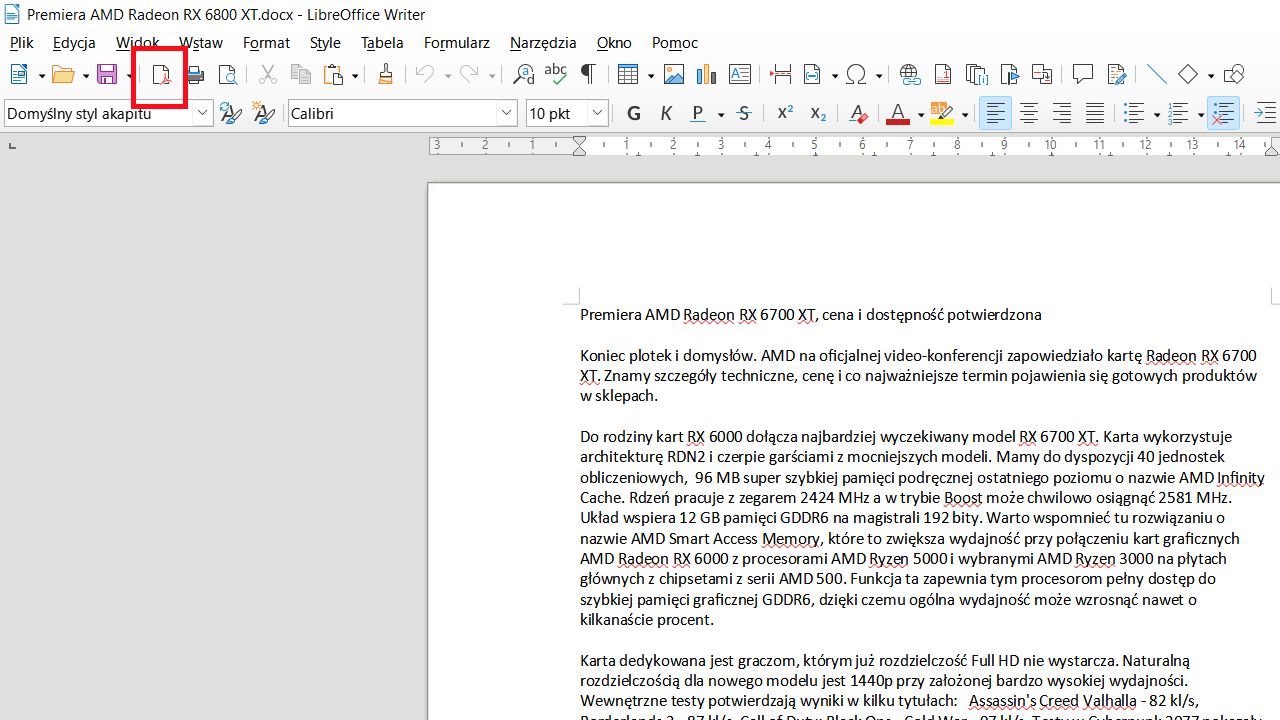Apply centered paragraph alignment
1280x720 pixels.
coord(1028,113)
